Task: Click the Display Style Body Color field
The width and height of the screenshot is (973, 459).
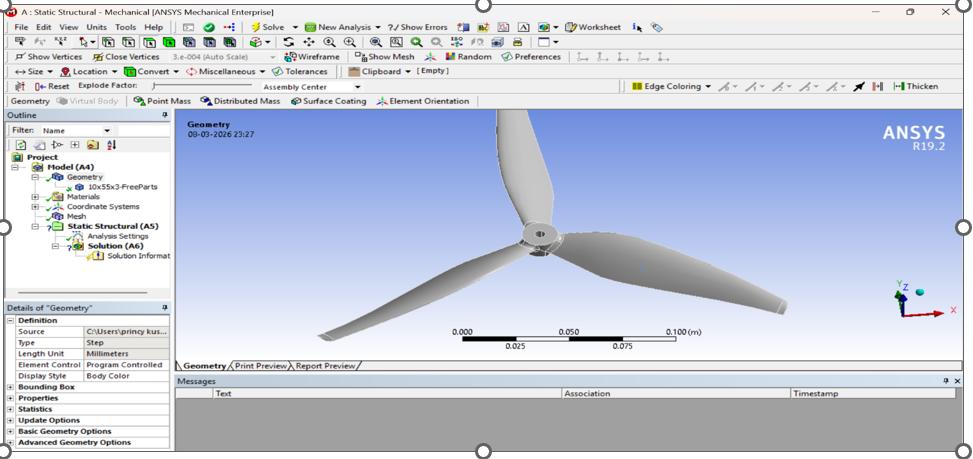Action: click(126, 376)
